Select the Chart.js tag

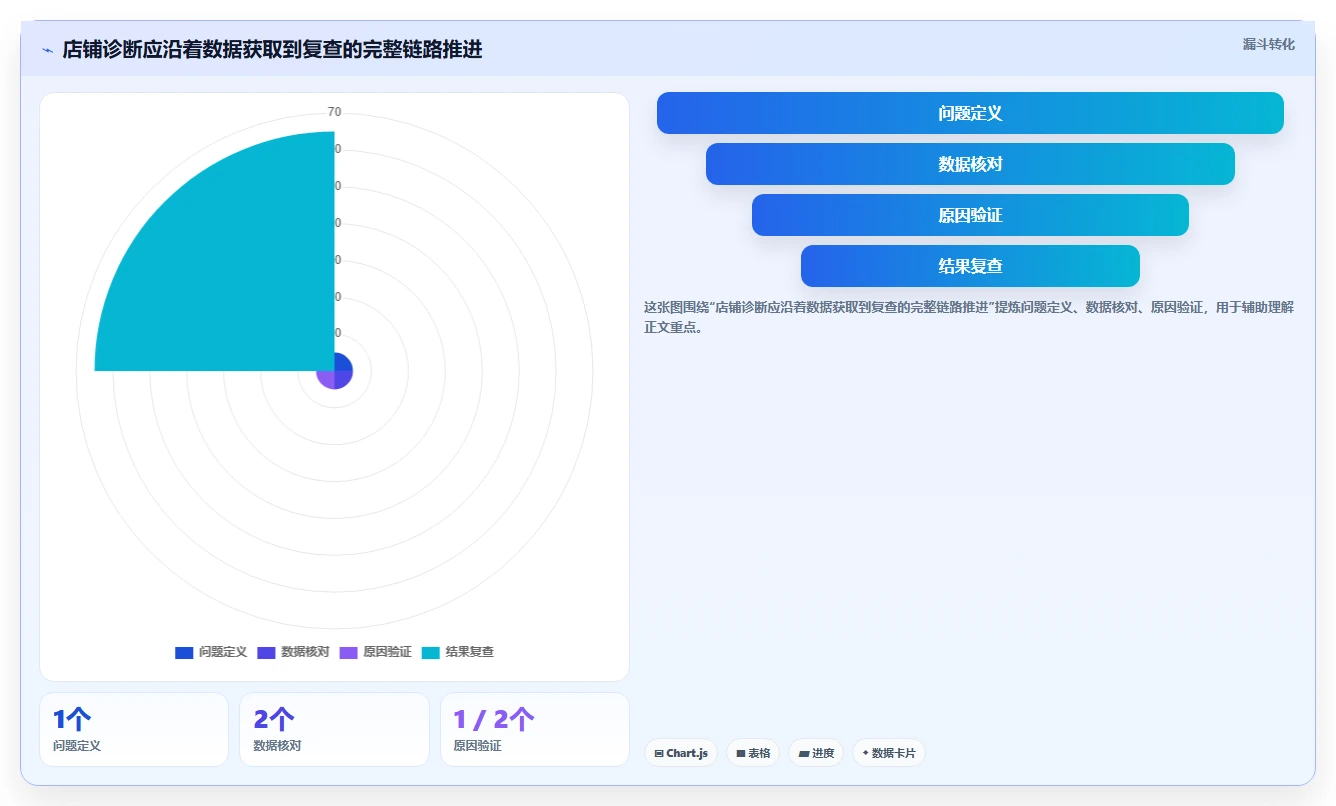click(x=681, y=753)
